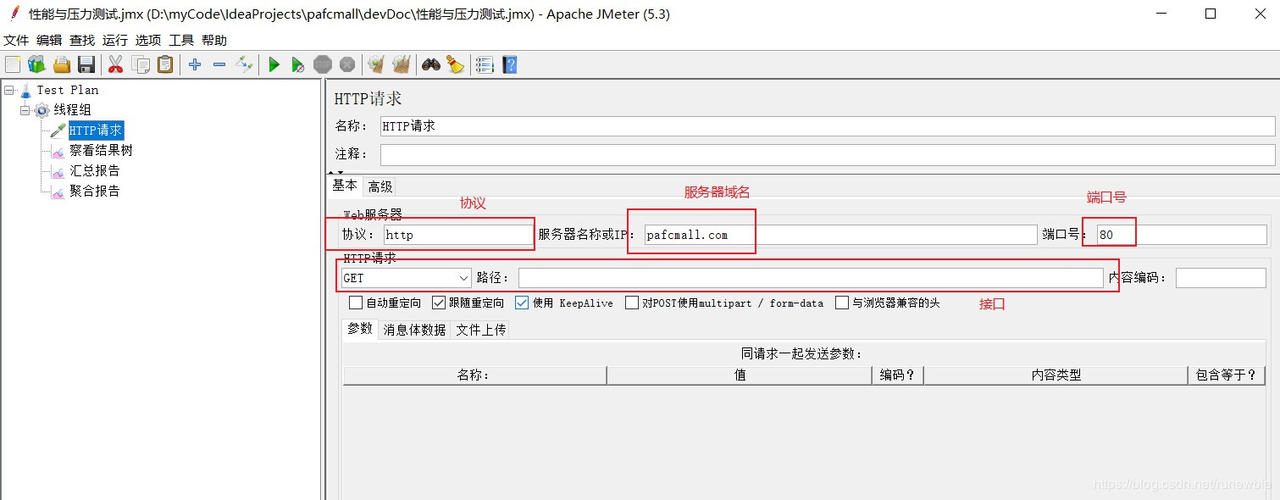This screenshot has height=500, width=1280.
Task: Click the 注释 comment field
Action: click(828, 155)
